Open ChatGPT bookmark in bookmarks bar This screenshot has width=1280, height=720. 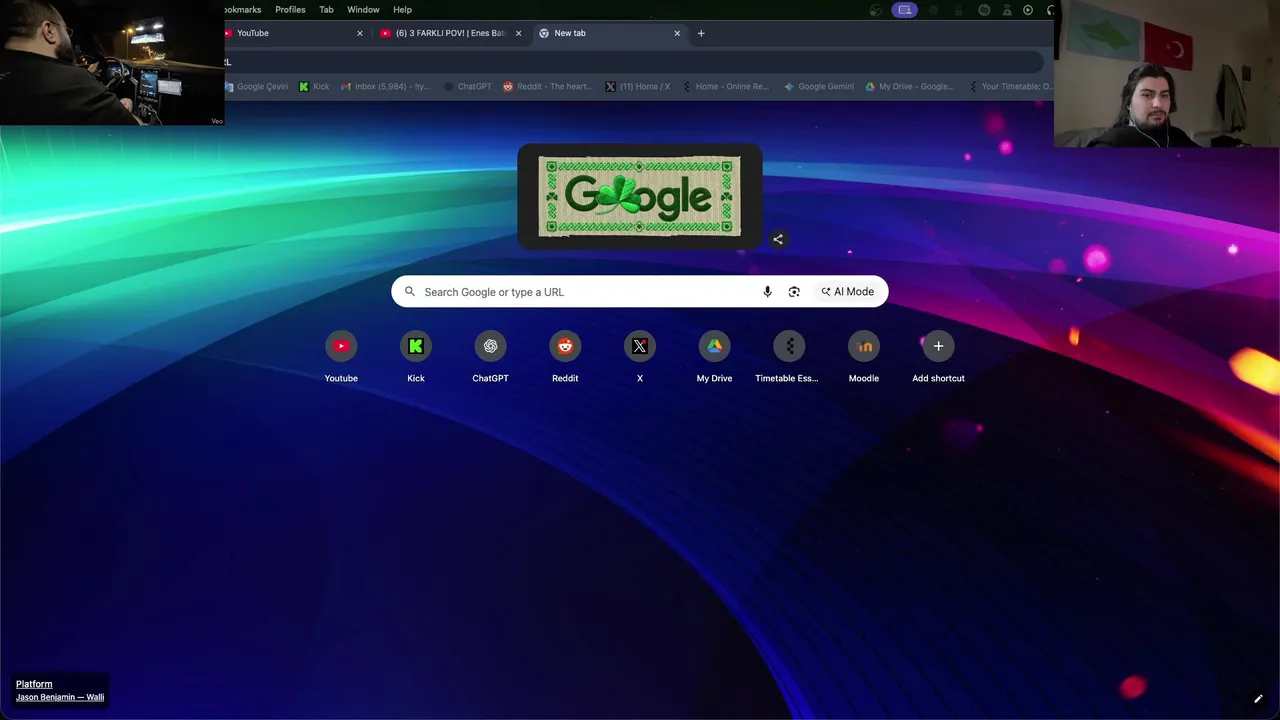coord(468,87)
